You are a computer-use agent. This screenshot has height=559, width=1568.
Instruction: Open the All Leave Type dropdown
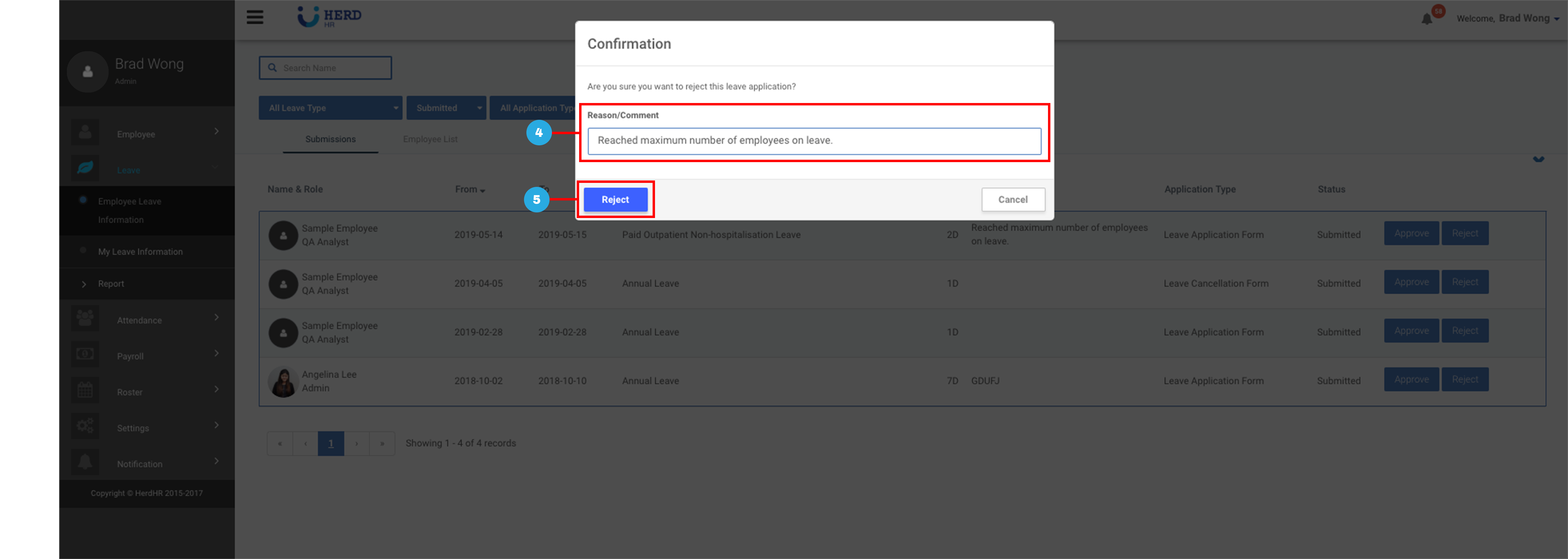(330, 108)
